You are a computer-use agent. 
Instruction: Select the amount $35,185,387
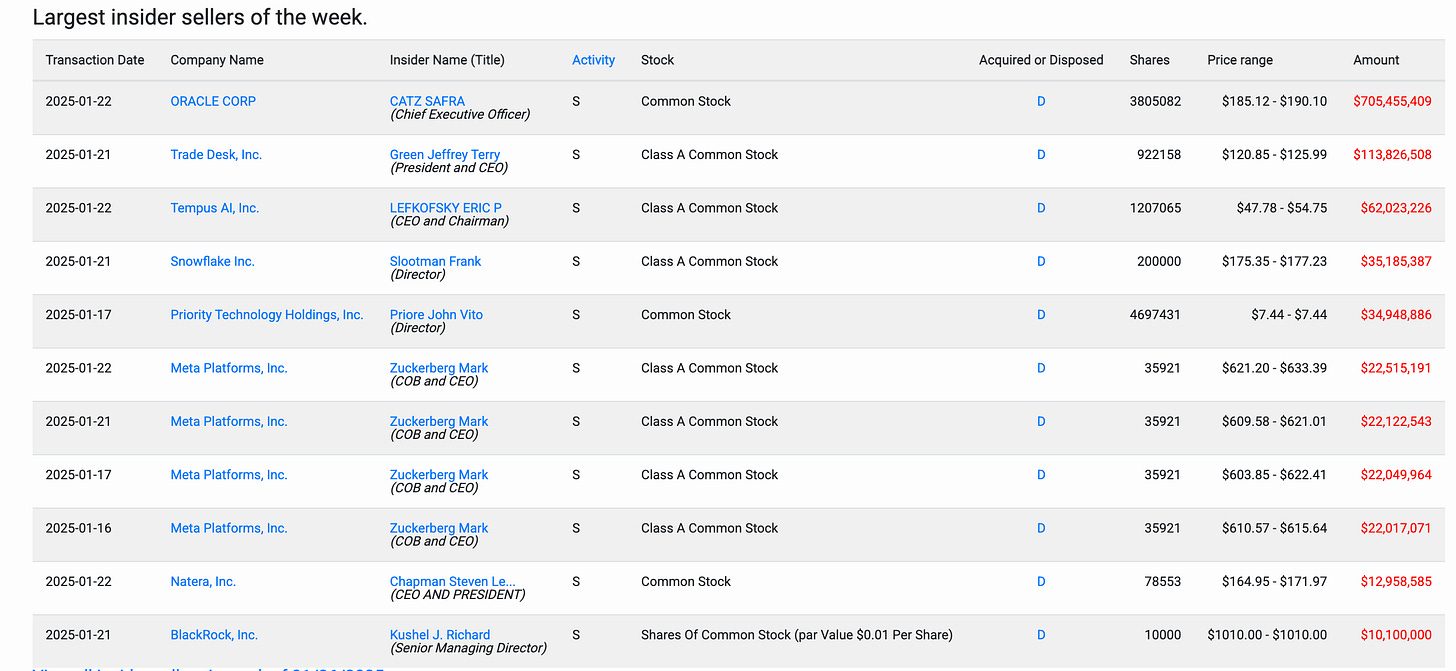[1396, 261]
